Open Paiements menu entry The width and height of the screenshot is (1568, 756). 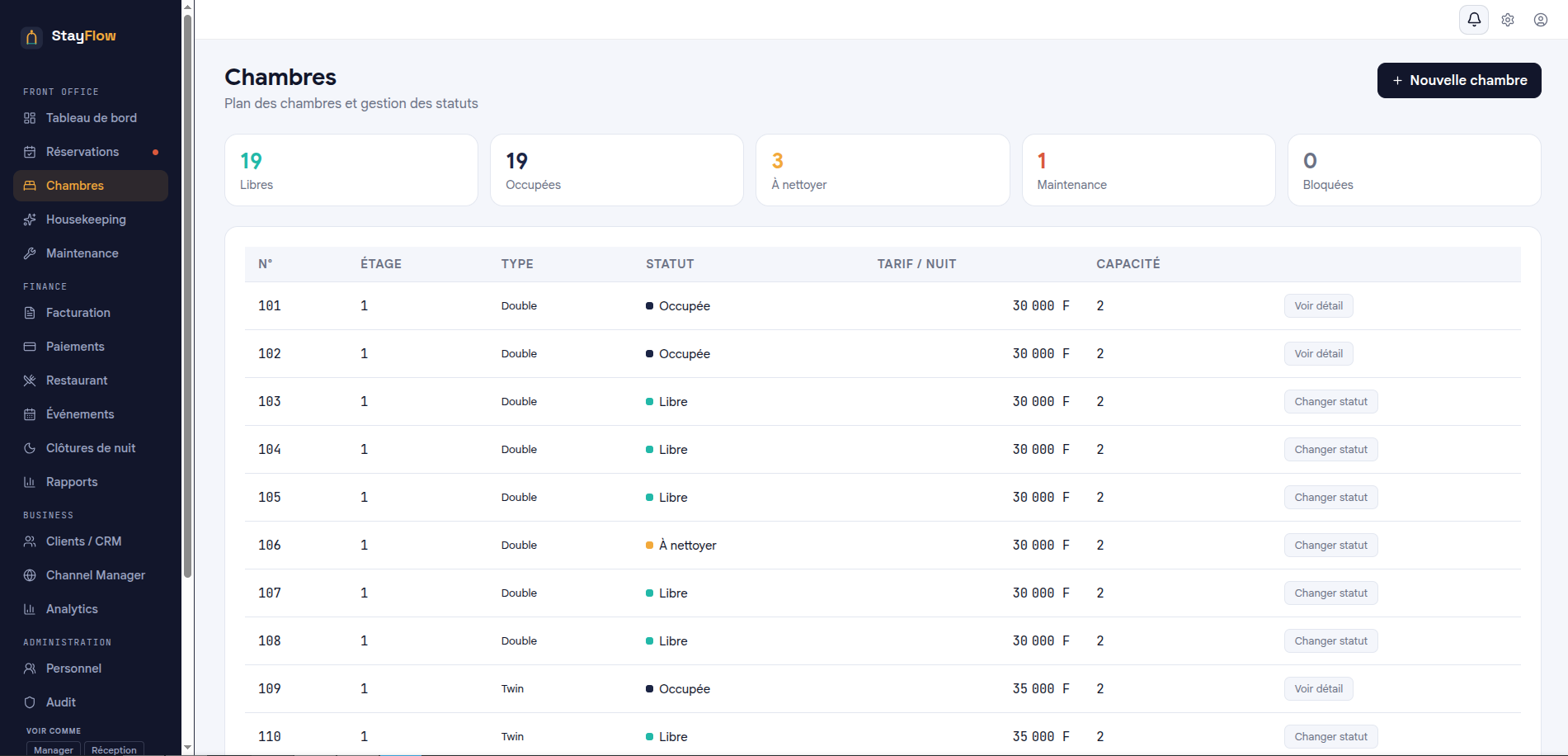click(x=91, y=347)
